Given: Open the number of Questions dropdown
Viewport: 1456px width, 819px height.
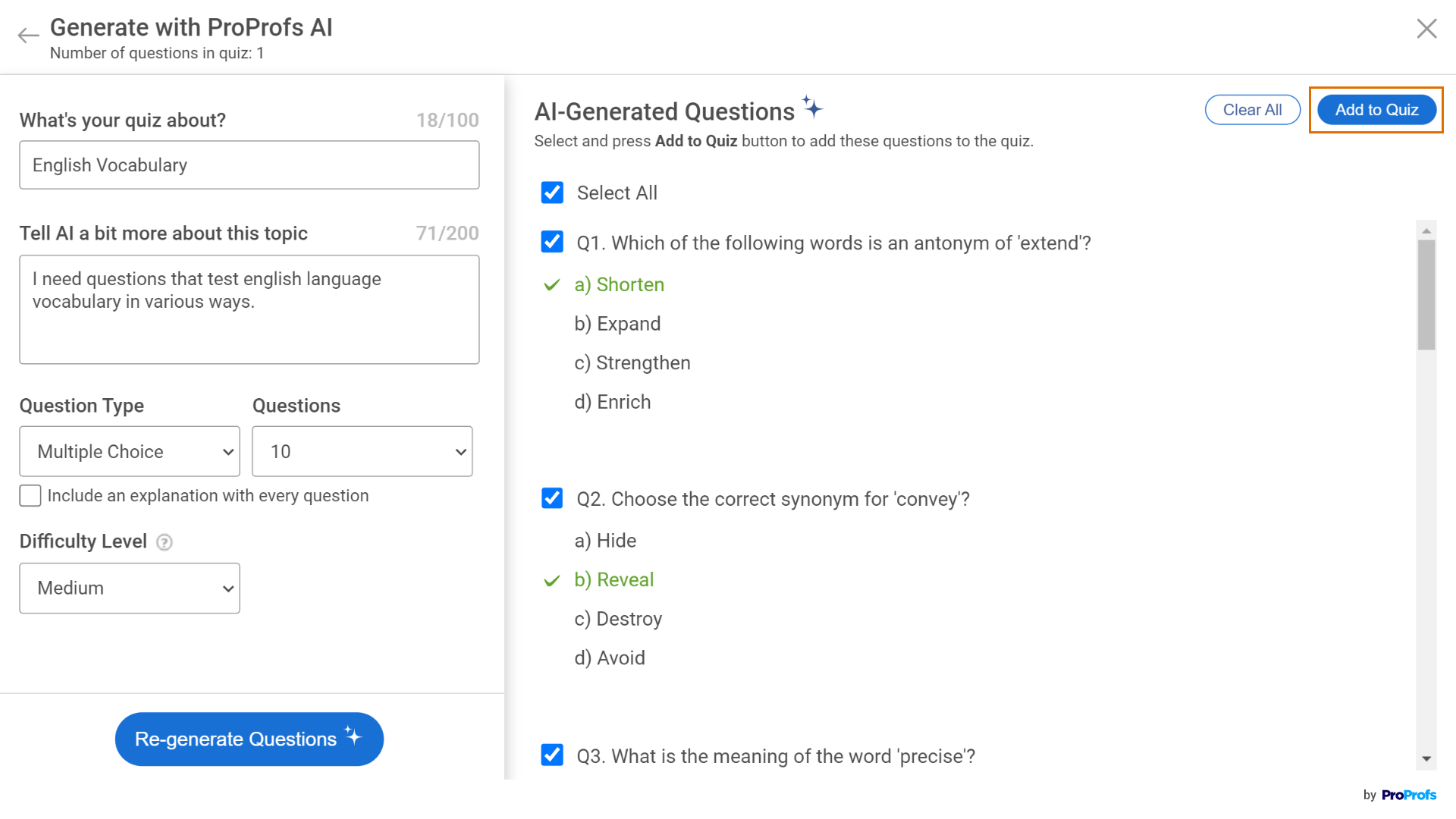Looking at the screenshot, I should click(x=362, y=451).
